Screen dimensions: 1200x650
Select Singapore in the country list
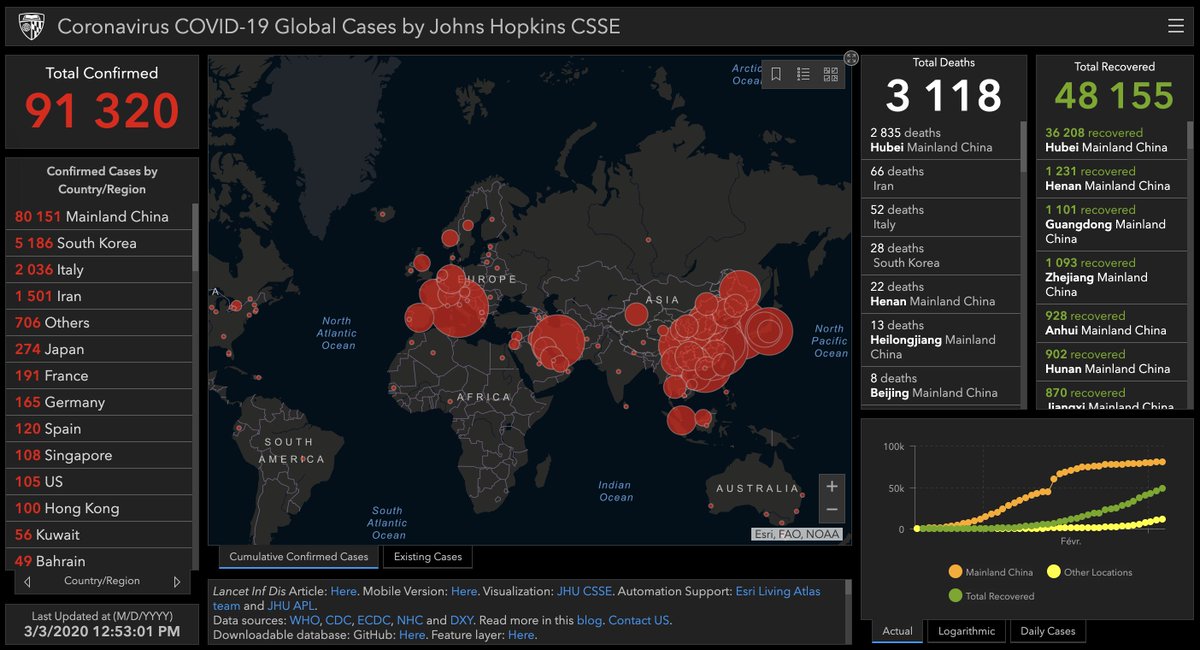pos(100,455)
